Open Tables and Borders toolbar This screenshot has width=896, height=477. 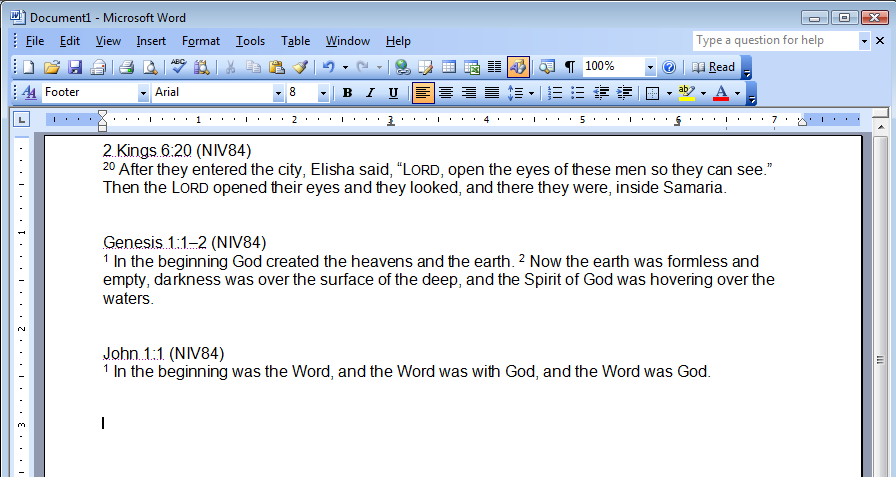(x=426, y=67)
